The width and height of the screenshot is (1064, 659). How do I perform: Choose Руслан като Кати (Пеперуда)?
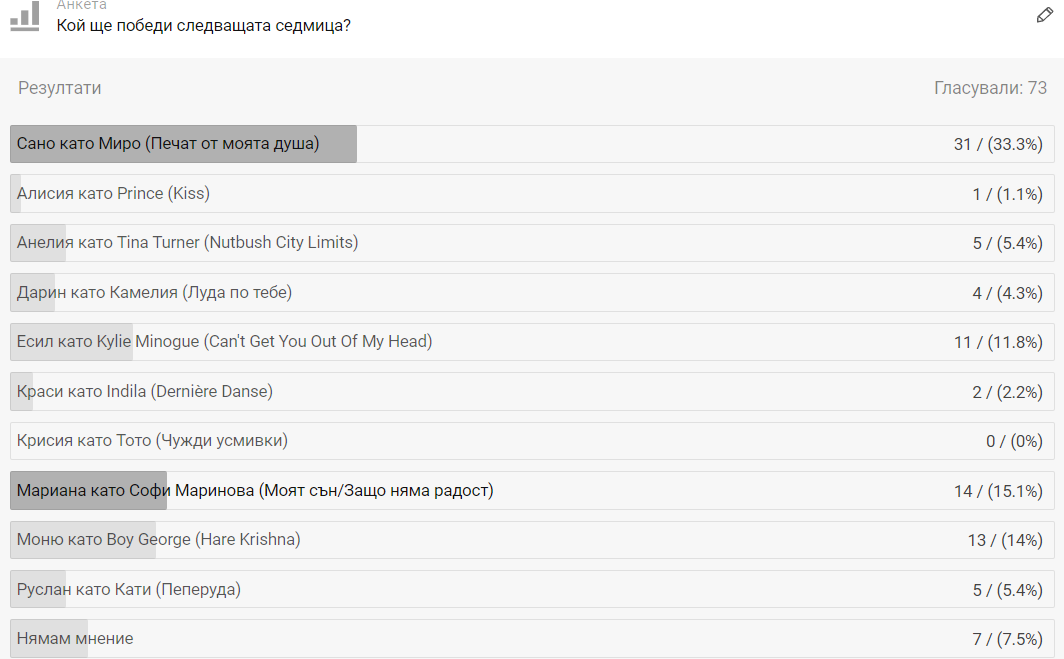(532, 590)
